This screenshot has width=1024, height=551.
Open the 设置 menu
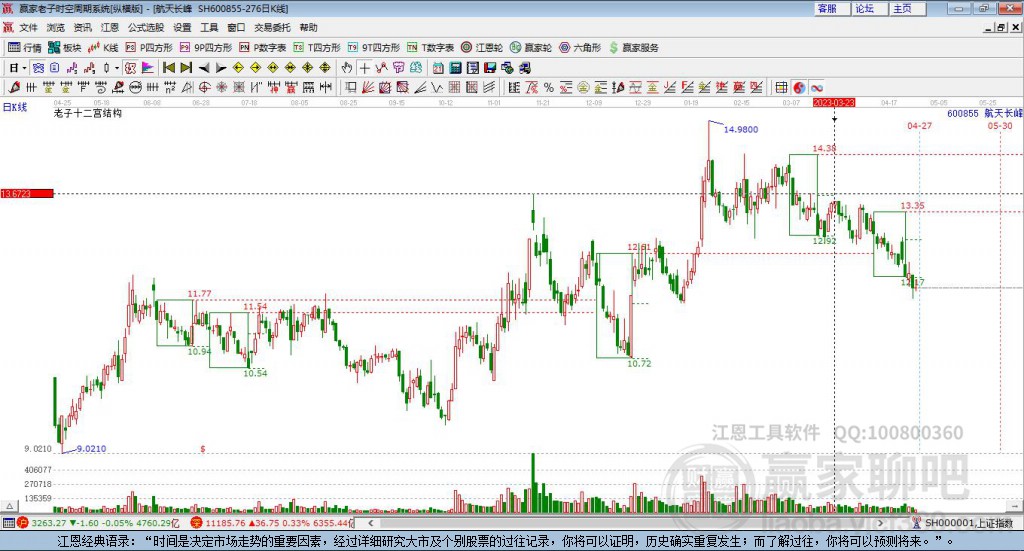coord(182,27)
